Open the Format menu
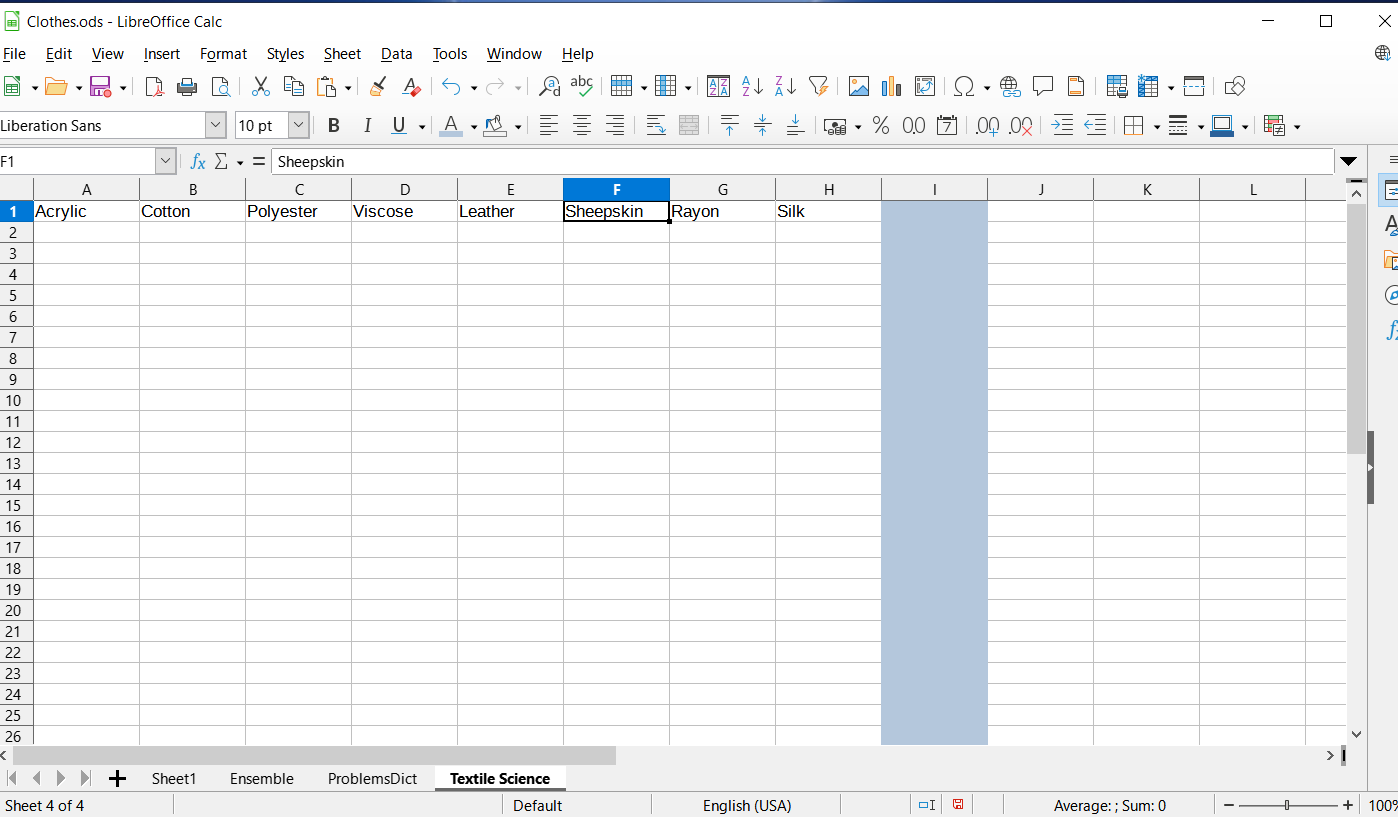1398x817 pixels. (223, 54)
